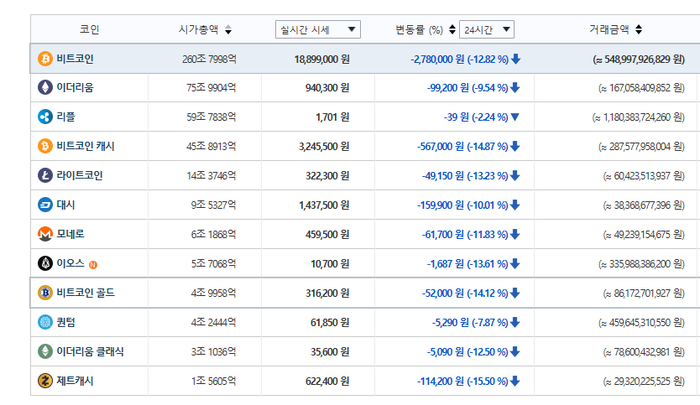
Task: Click the Dash (대시) blue icon
Action: point(45,205)
